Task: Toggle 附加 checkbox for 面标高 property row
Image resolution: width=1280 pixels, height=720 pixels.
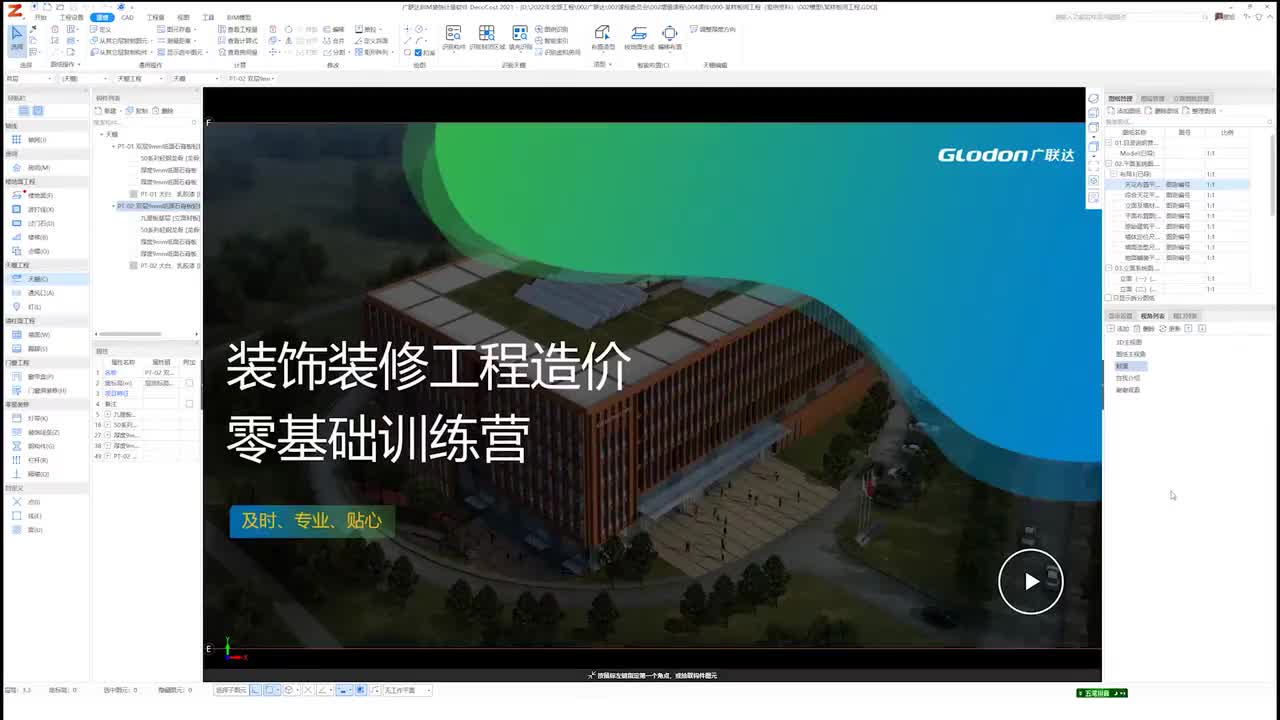Action: point(189,383)
